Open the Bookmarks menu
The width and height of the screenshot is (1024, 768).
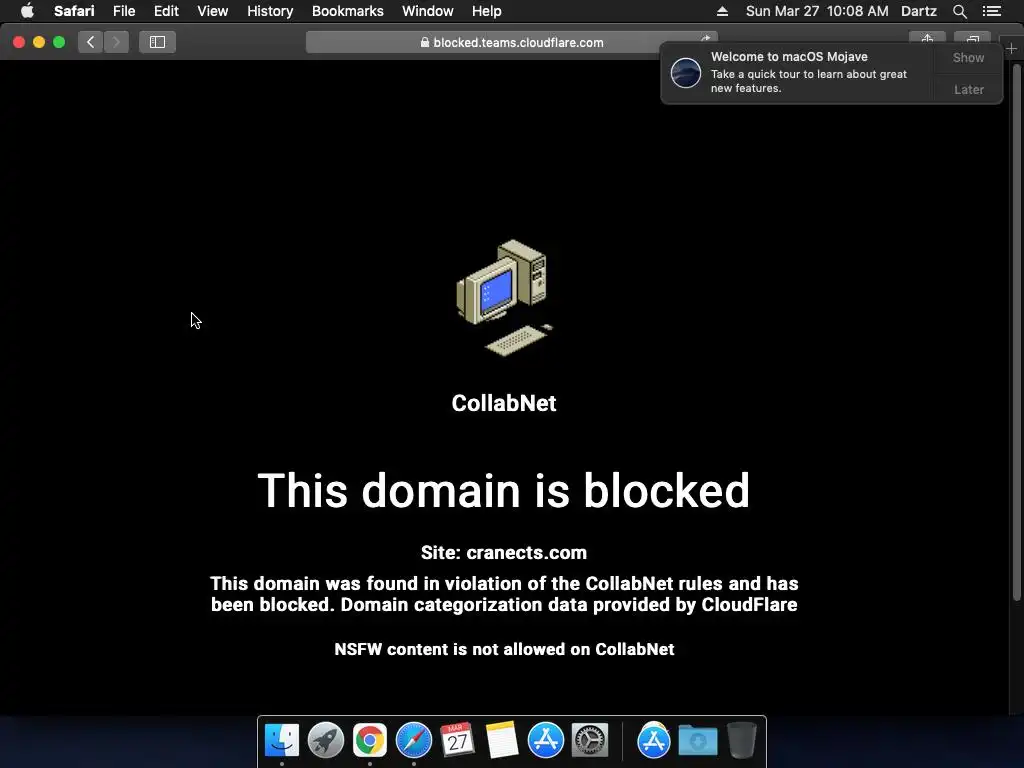pos(347,11)
